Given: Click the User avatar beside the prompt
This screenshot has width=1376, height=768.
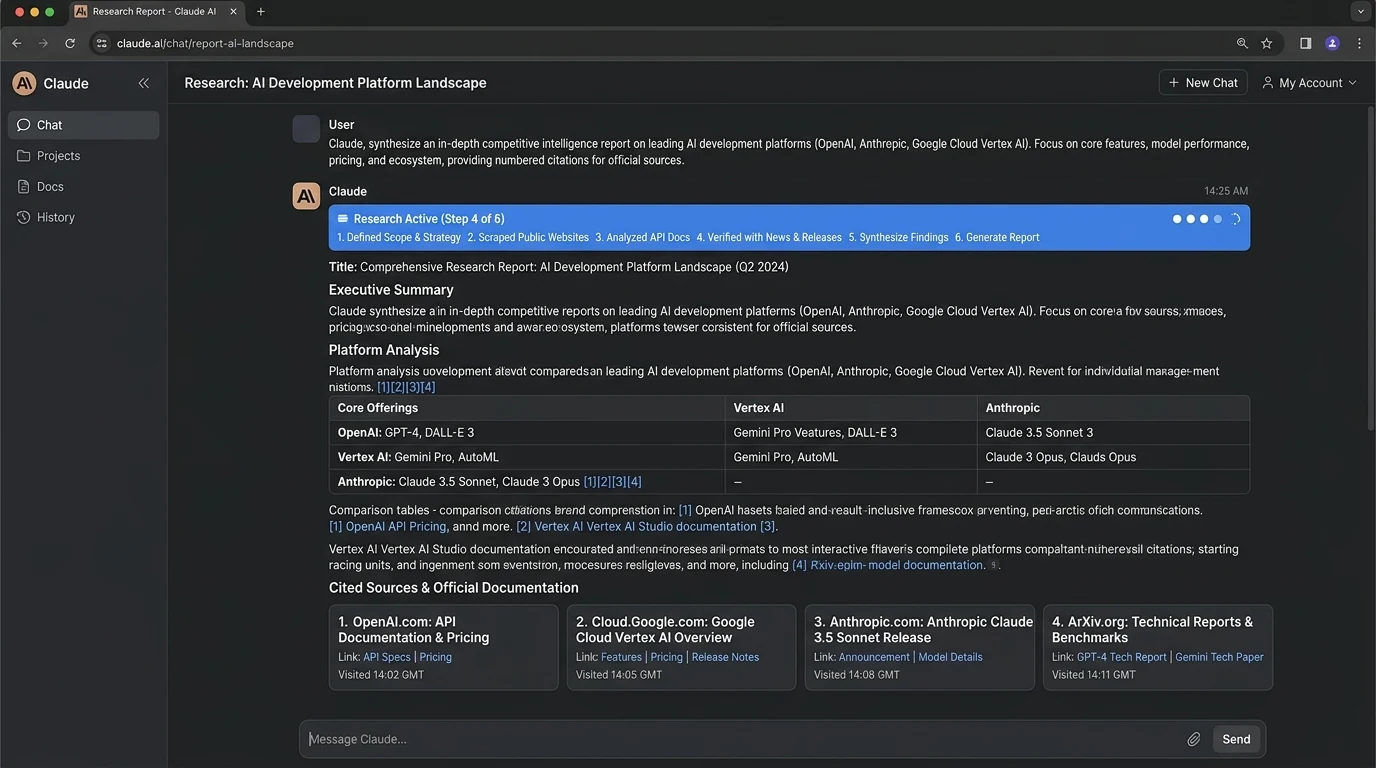Looking at the screenshot, I should [306, 129].
